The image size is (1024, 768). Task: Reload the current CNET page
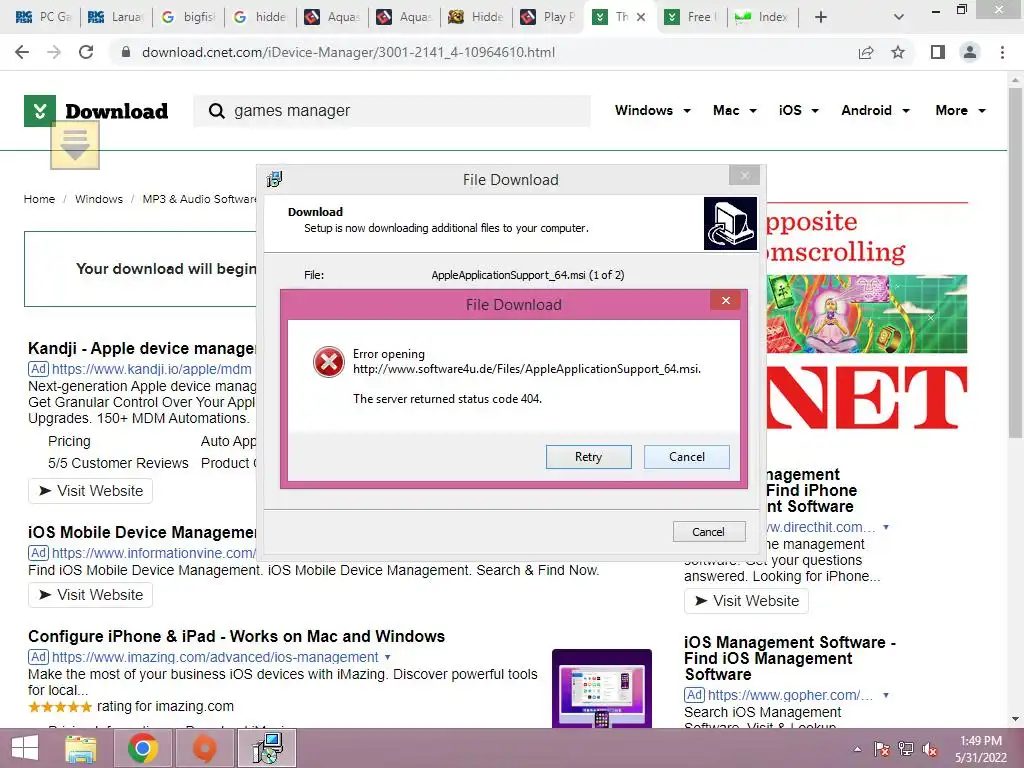(x=86, y=52)
